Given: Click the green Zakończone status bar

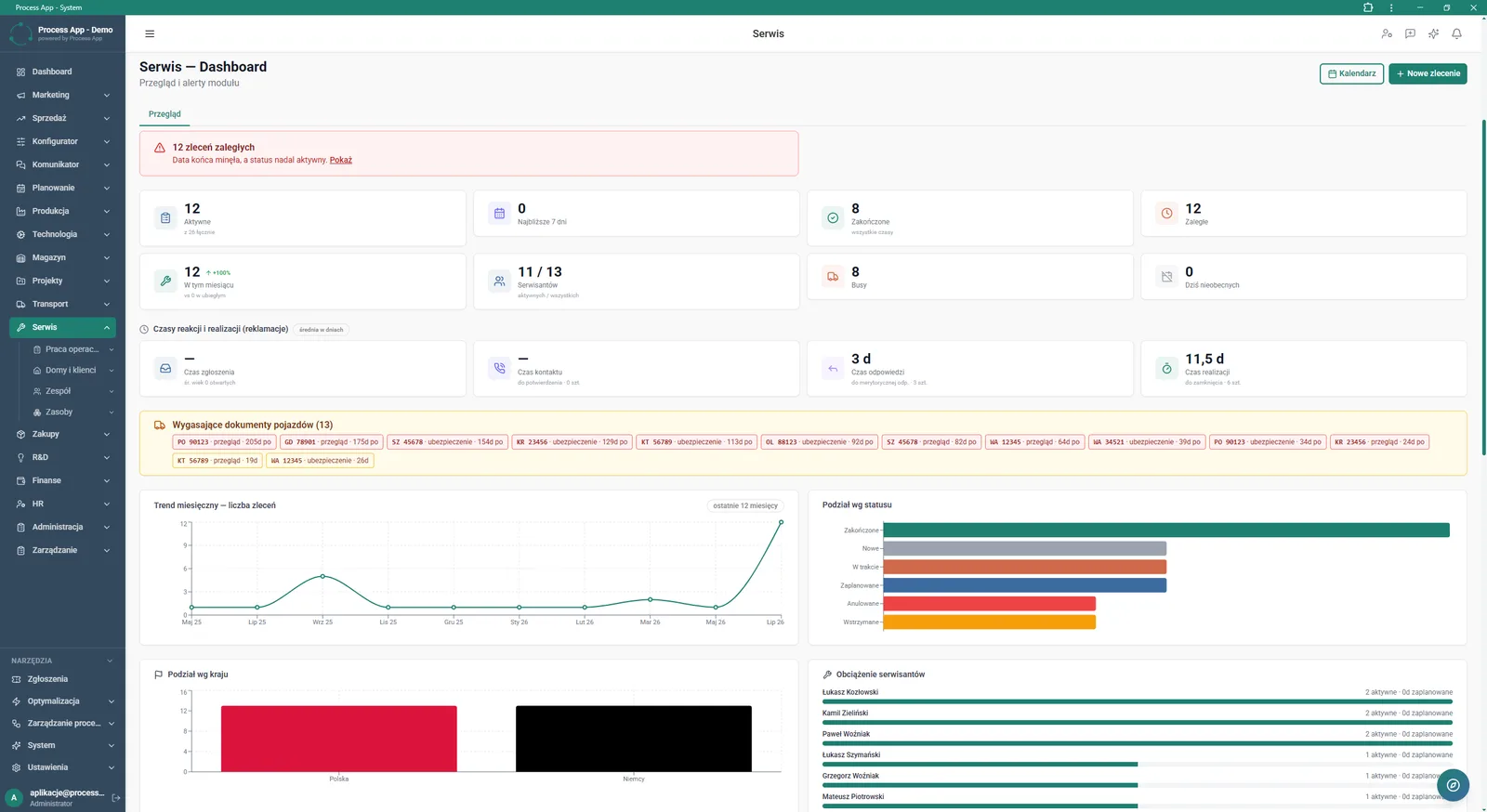Looking at the screenshot, I should 1166,530.
